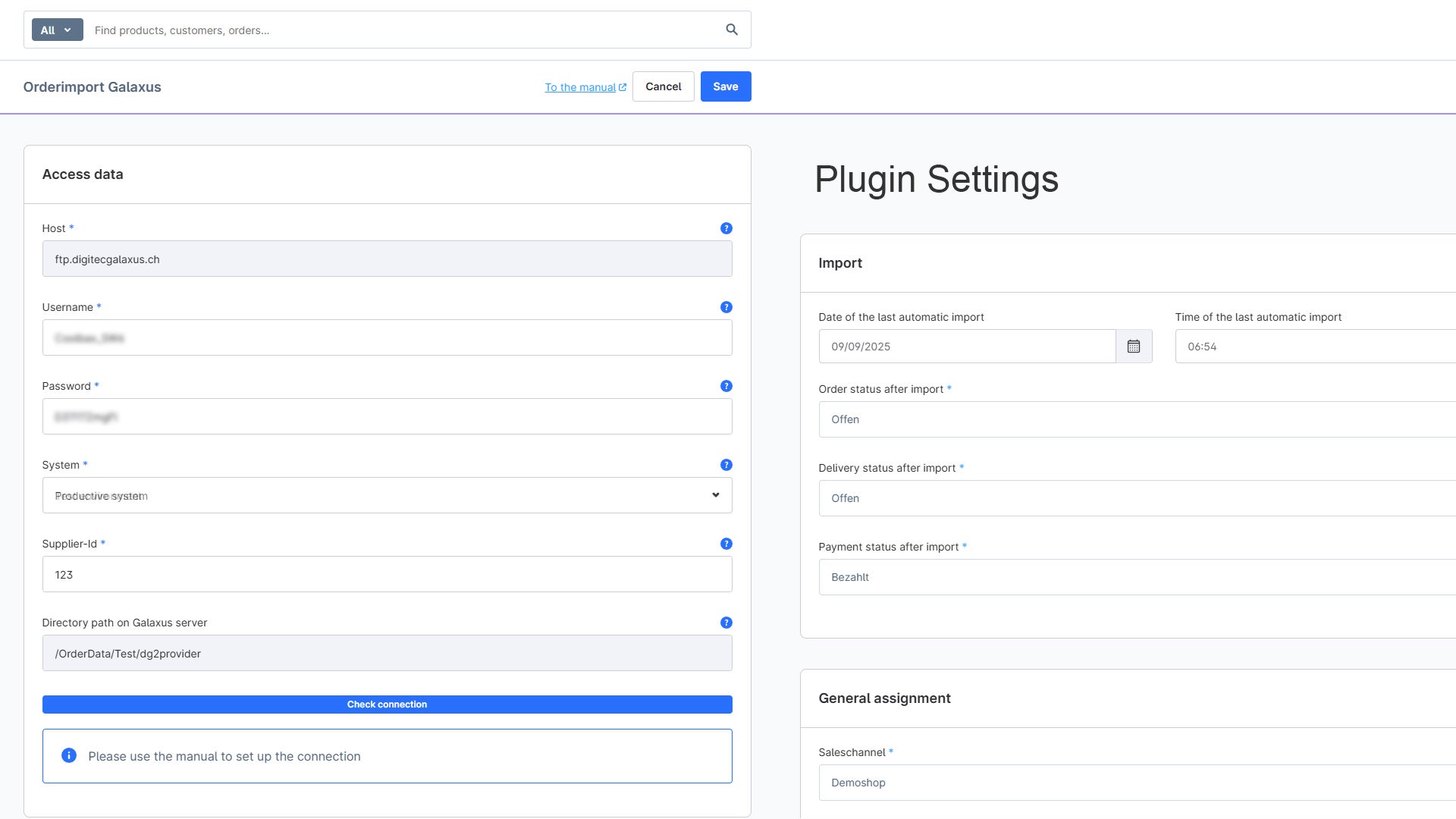The width and height of the screenshot is (1456, 819).
Task: Click the 'Please use the manual' notice text
Action: point(224,756)
